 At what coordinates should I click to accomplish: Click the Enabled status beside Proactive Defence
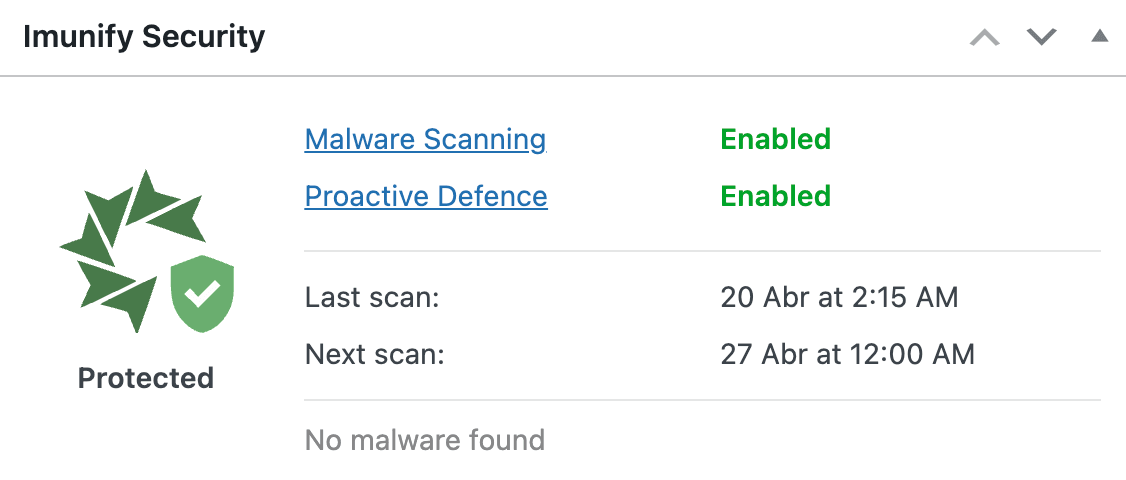pos(775,196)
